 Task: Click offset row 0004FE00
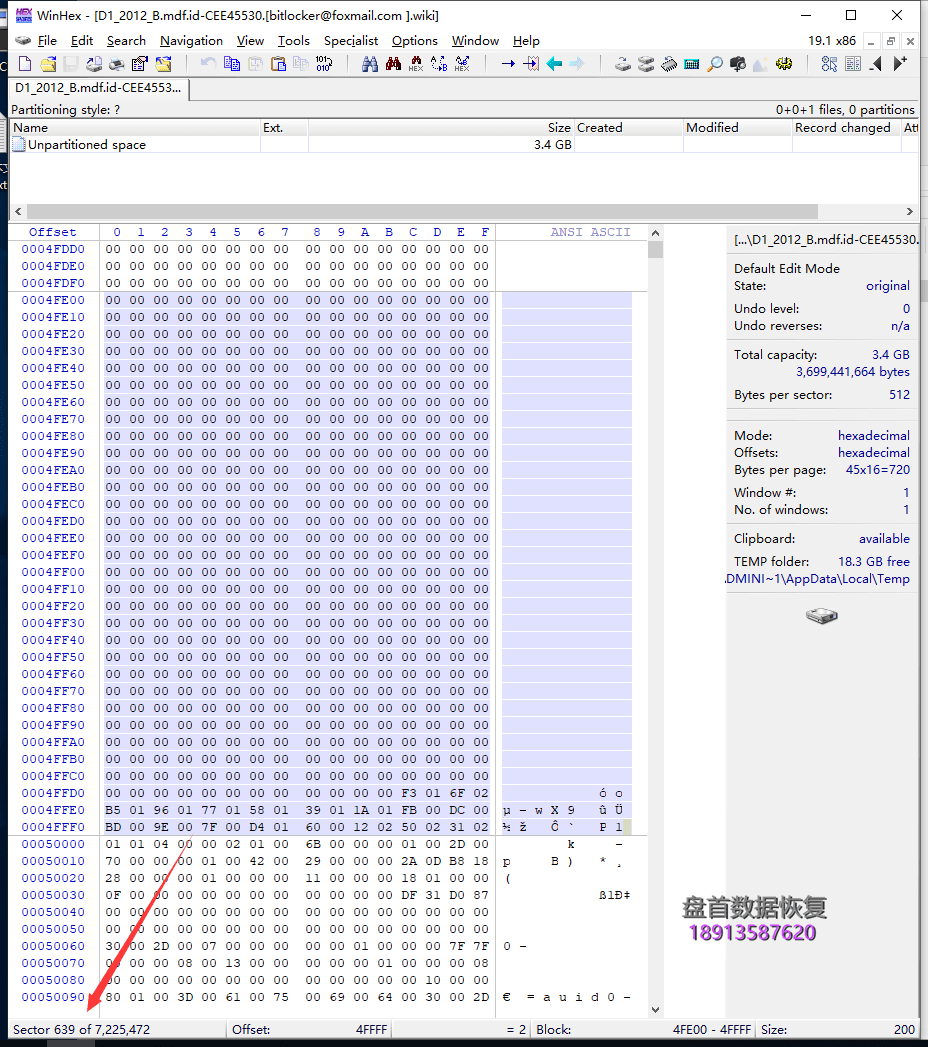click(x=53, y=300)
